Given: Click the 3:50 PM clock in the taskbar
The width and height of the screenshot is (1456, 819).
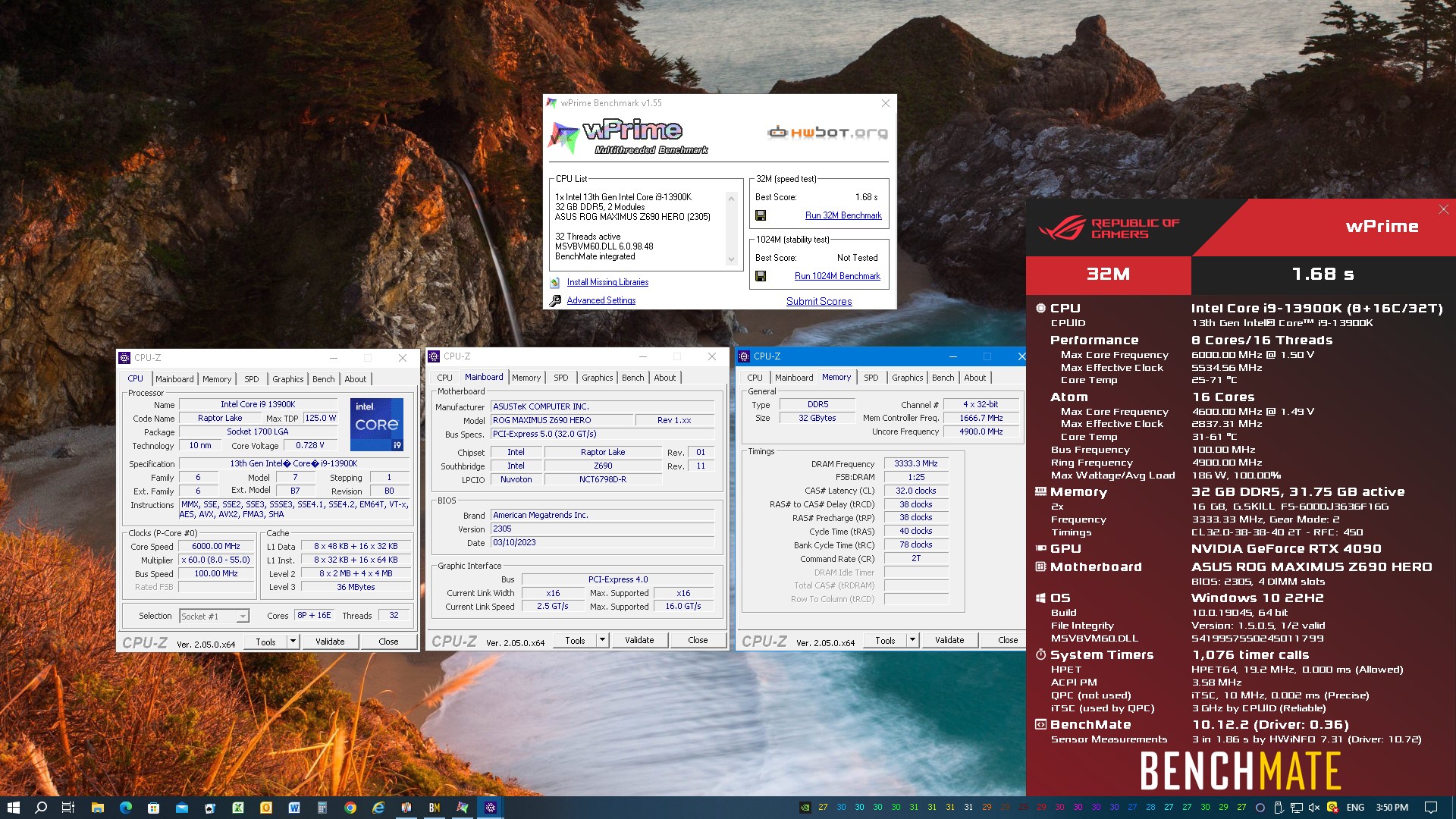Looking at the screenshot, I should (x=1392, y=808).
